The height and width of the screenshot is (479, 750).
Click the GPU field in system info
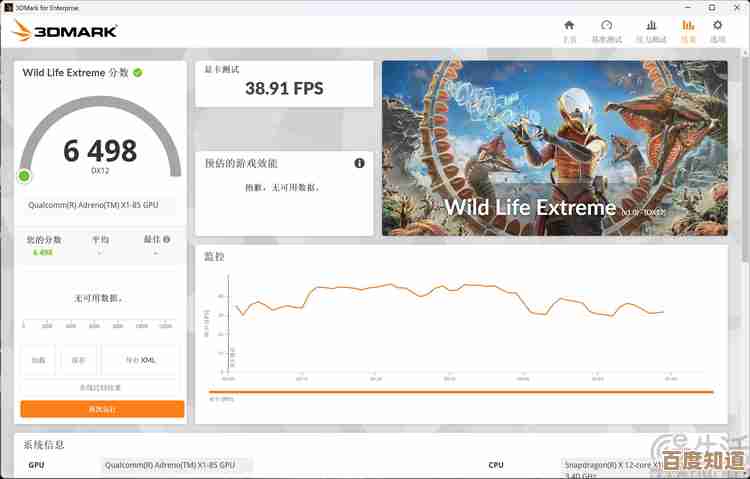click(177, 465)
